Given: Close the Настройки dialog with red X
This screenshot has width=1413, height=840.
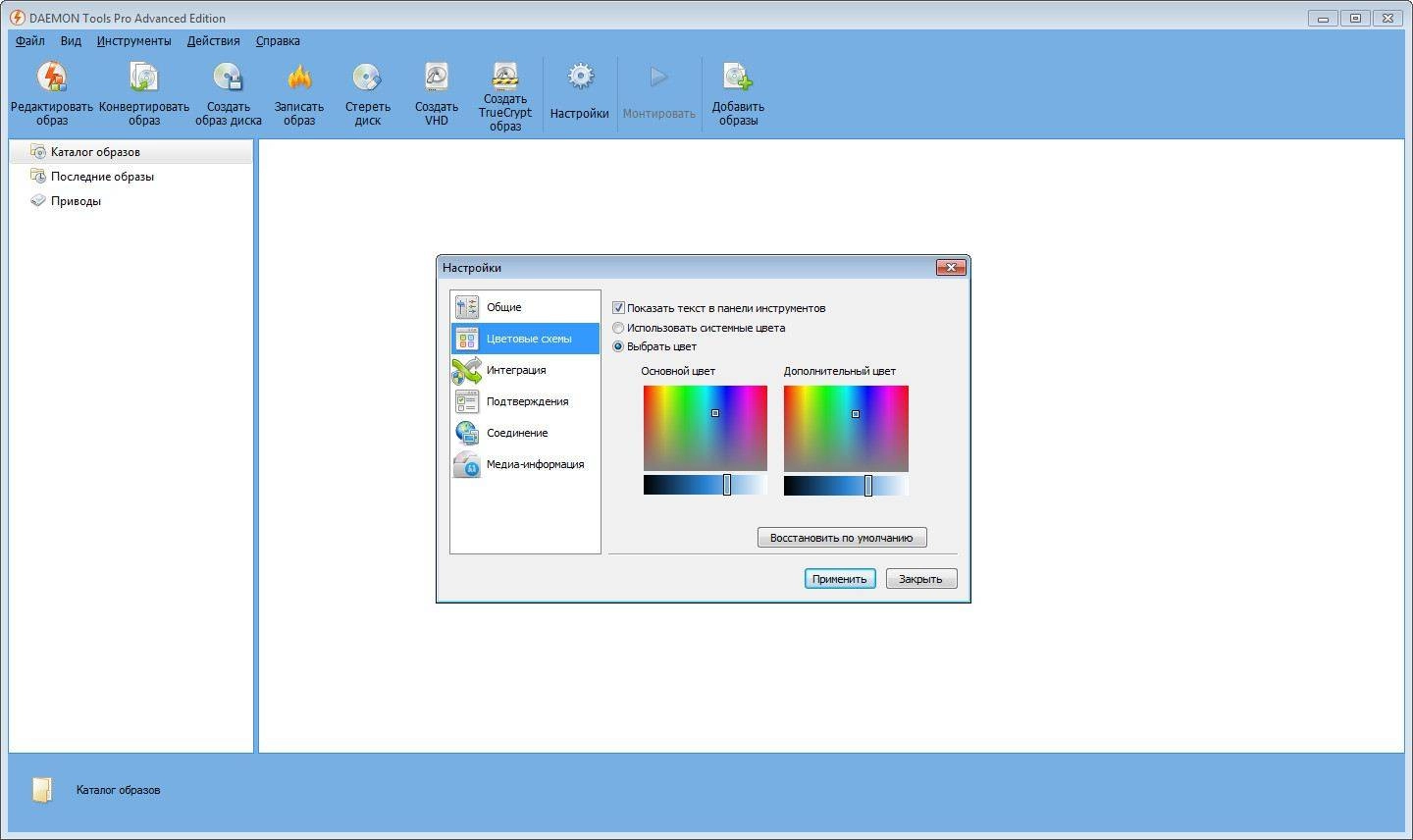Looking at the screenshot, I should click(951, 267).
